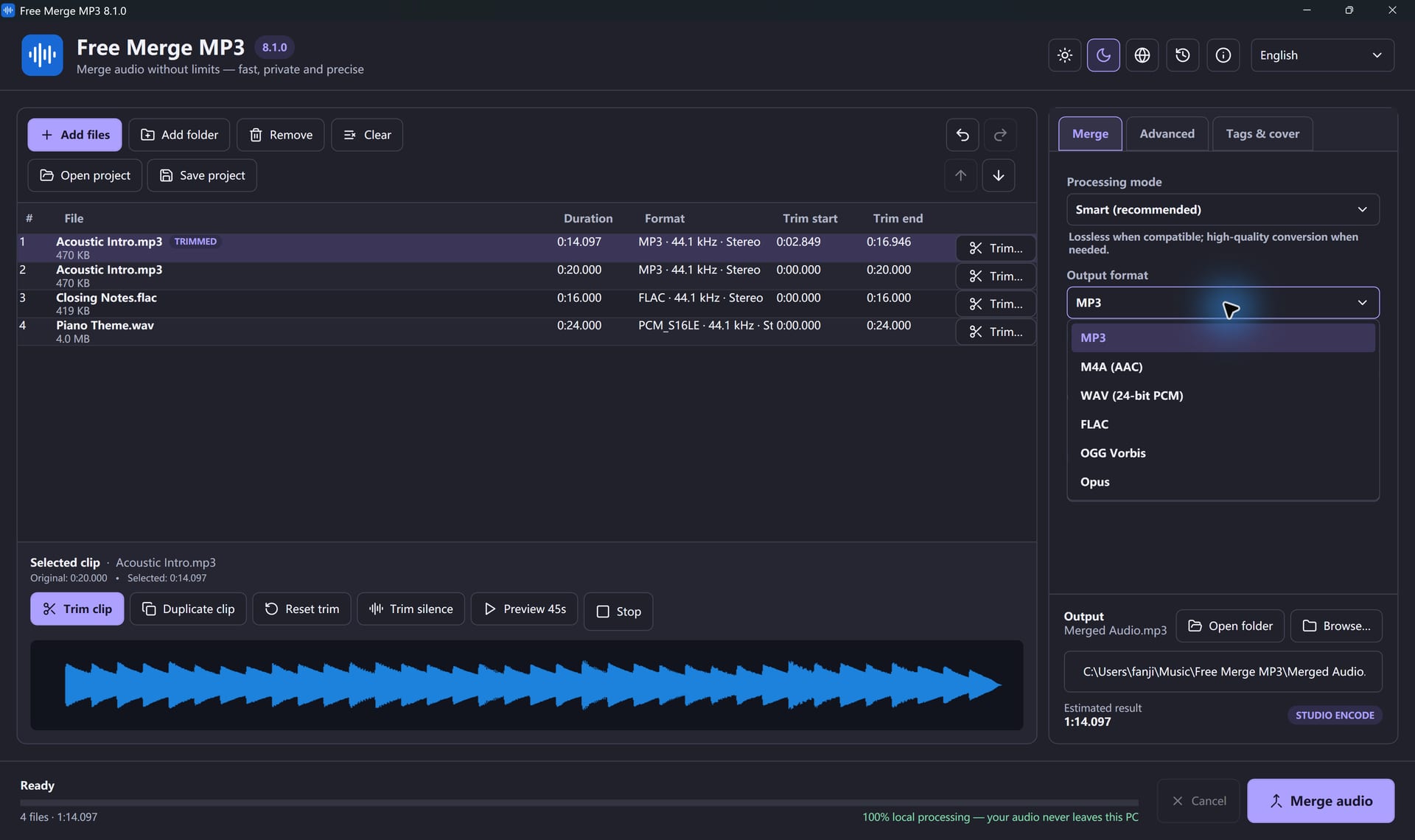Click Add files button

point(74,135)
